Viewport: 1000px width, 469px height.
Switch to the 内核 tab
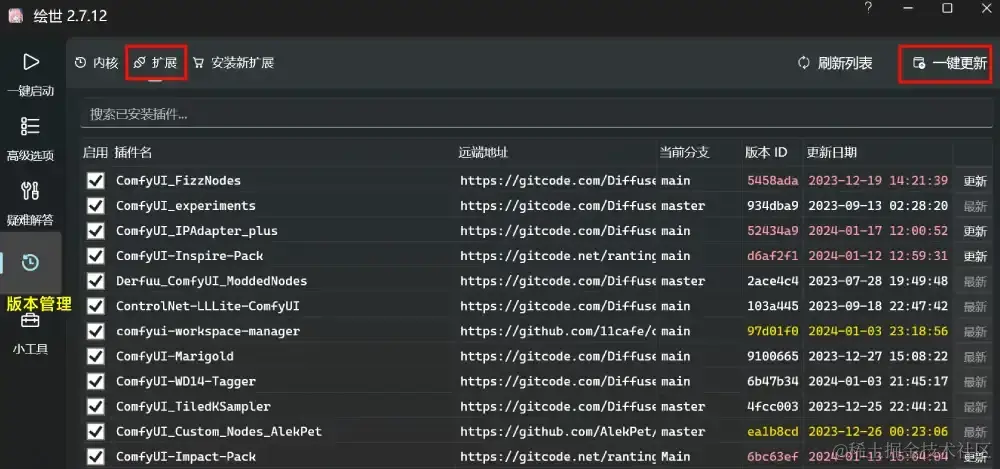pos(97,63)
